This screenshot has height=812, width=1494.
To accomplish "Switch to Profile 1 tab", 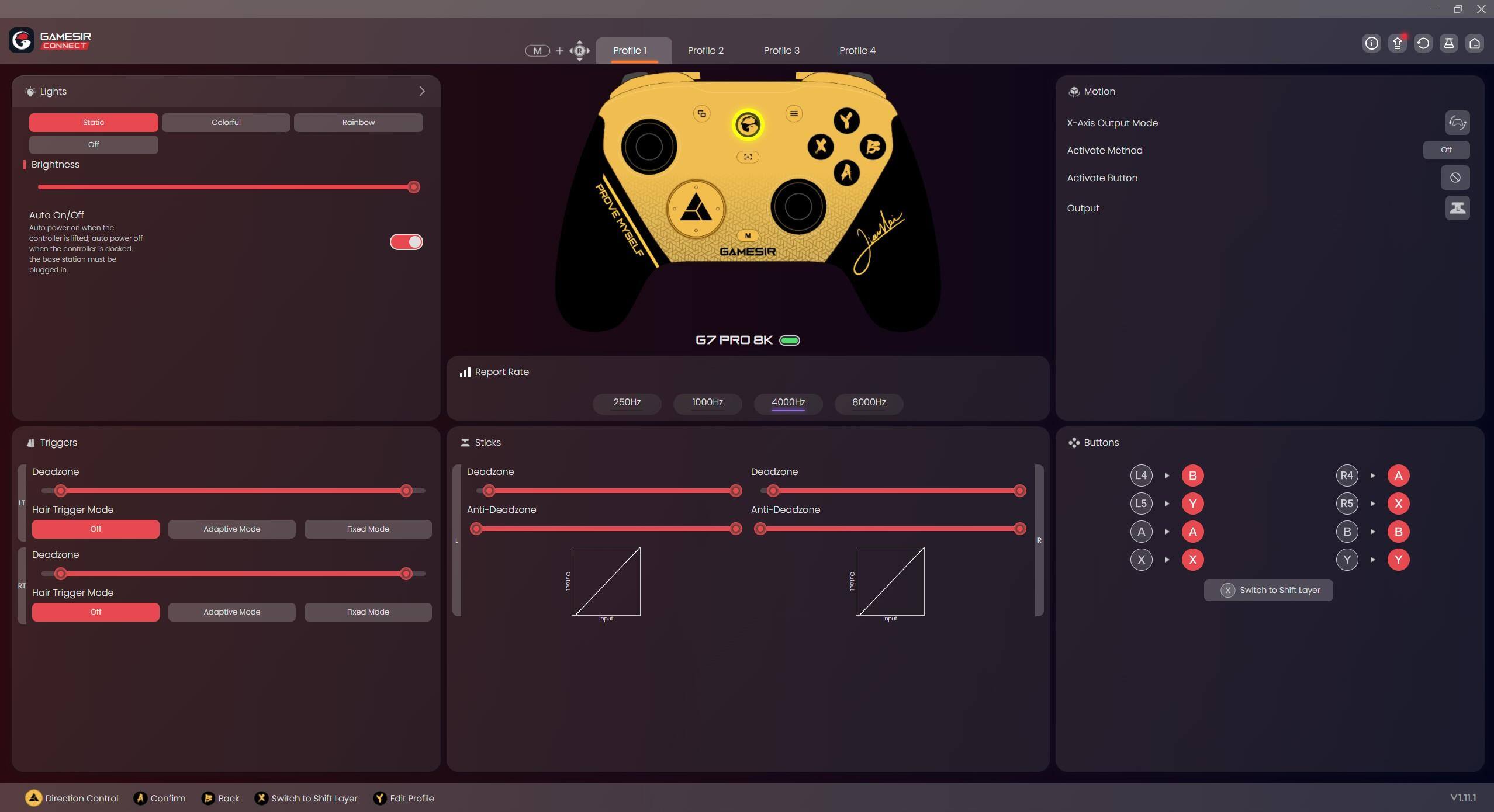I will click(634, 51).
